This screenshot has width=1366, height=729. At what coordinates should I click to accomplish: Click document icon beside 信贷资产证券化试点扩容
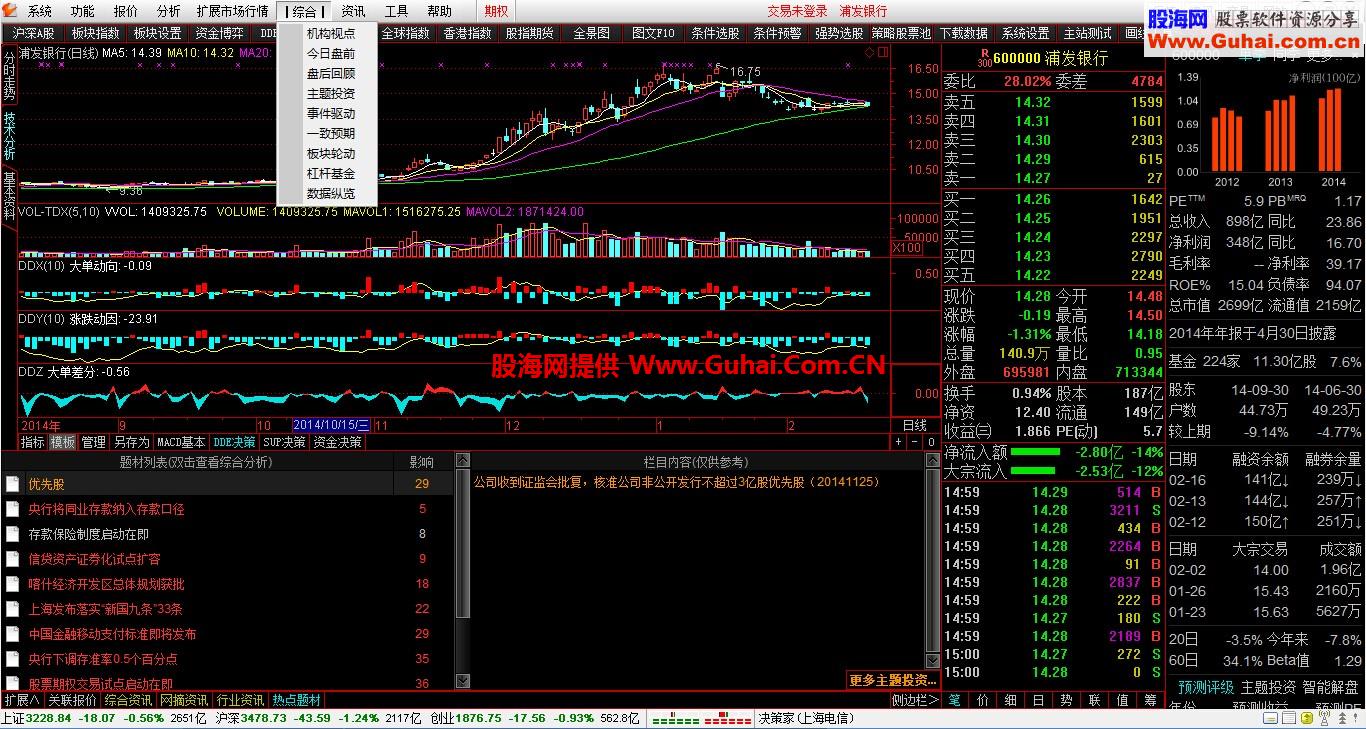click(12, 559)
